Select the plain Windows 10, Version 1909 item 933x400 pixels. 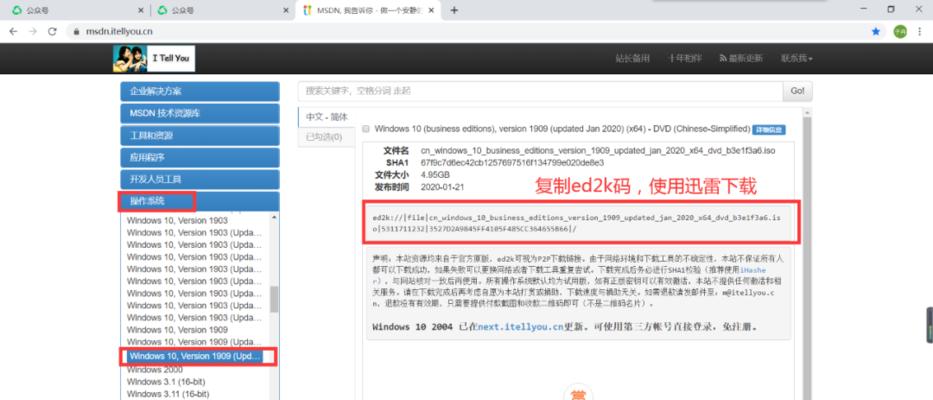[x=177, y=329]
